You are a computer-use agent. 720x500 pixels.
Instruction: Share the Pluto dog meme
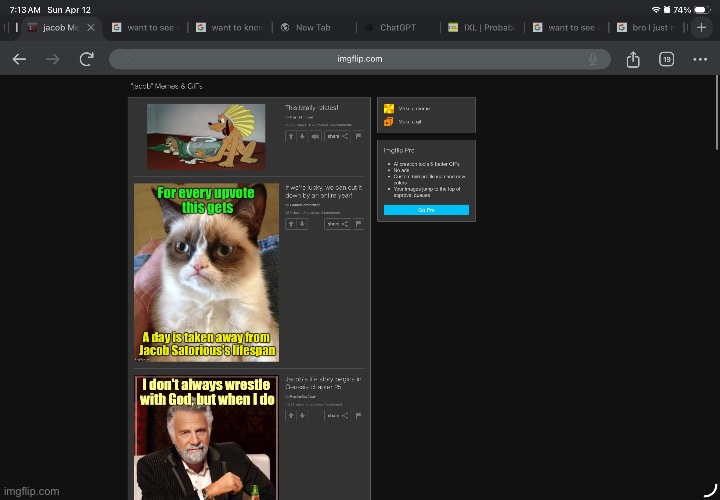coord(338,136)
